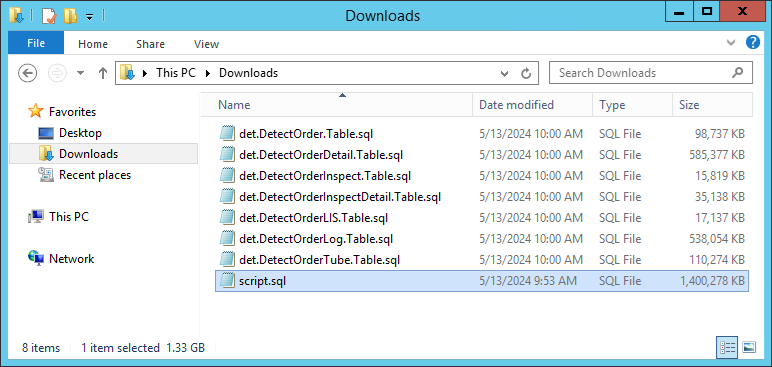
Task: Select the script.sql file name
Action: click(262, 281)
